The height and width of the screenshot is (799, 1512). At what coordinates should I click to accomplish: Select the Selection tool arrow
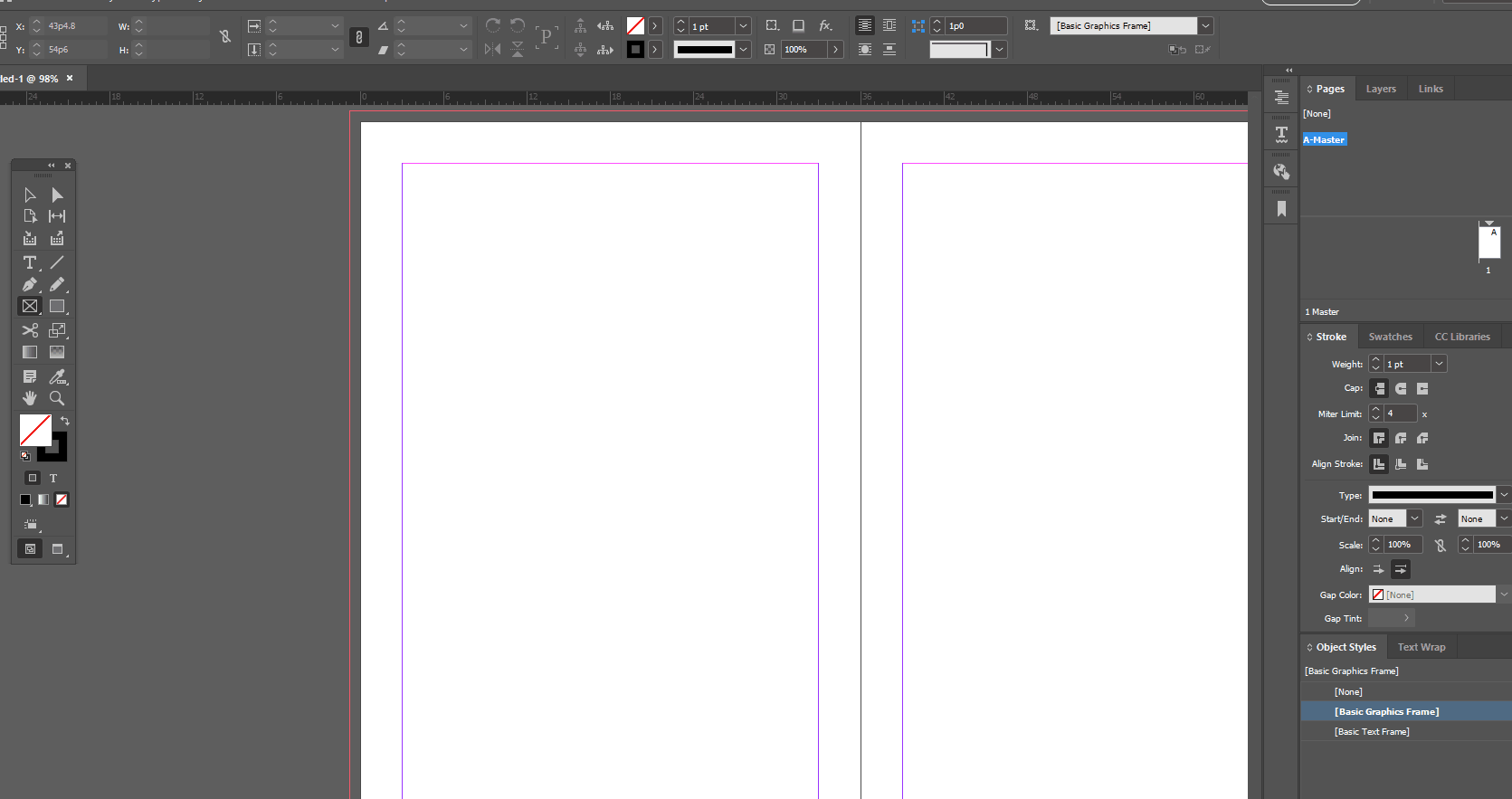(30, 195)
